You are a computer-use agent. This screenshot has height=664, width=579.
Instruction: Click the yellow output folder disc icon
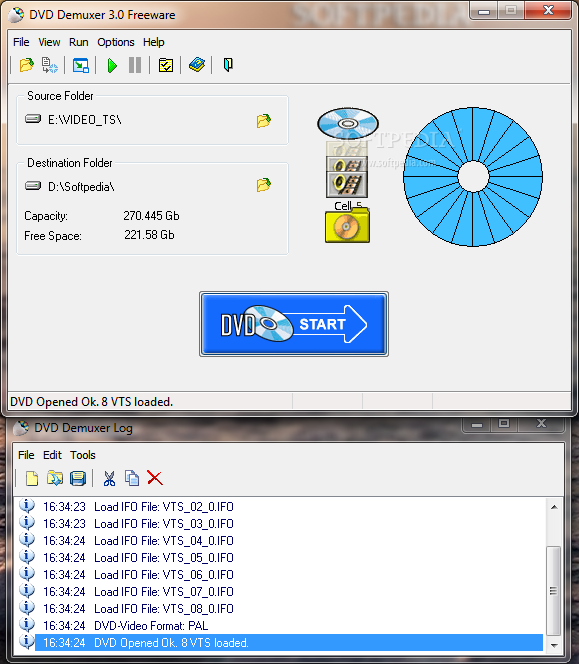click(347, 225)
